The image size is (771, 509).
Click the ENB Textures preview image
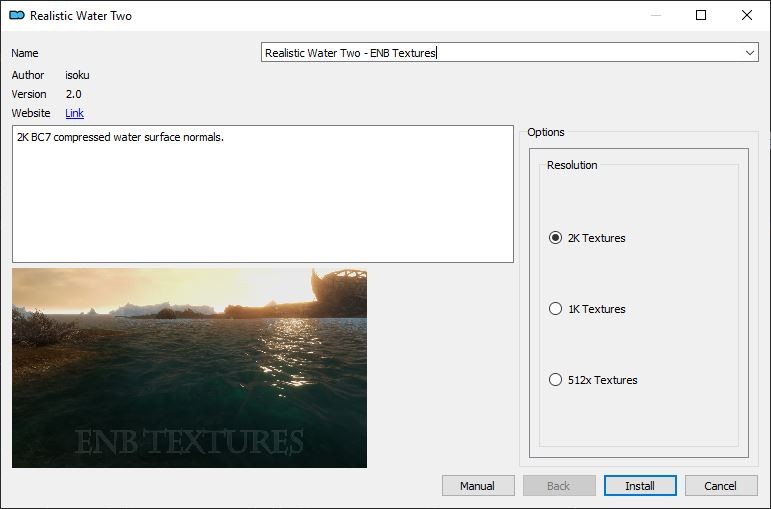point(189,368)
